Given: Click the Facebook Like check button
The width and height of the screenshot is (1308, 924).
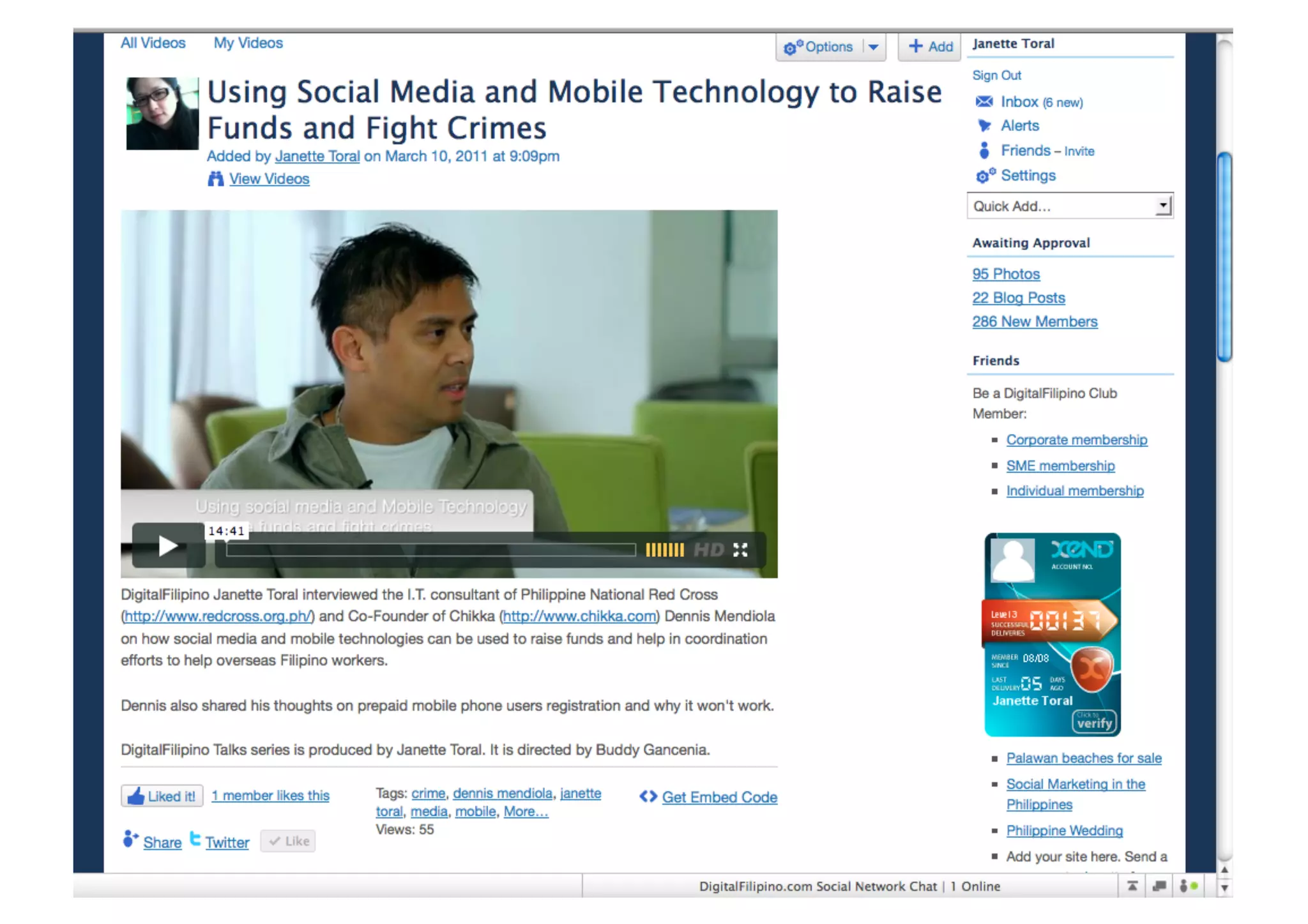Looking at the screenshot, I should point(289,841).
